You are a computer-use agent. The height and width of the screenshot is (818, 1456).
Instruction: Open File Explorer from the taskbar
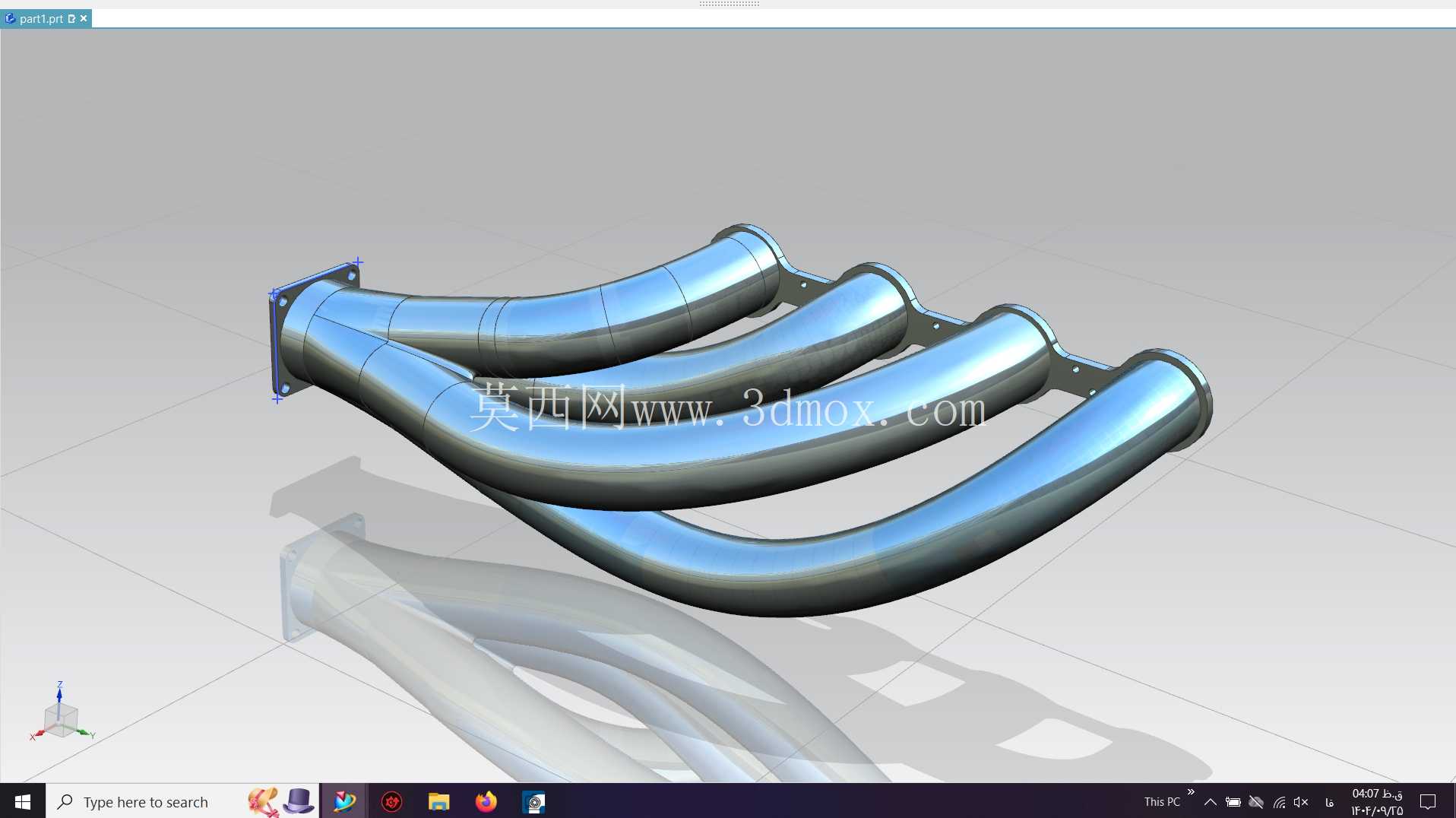[439, 801]
